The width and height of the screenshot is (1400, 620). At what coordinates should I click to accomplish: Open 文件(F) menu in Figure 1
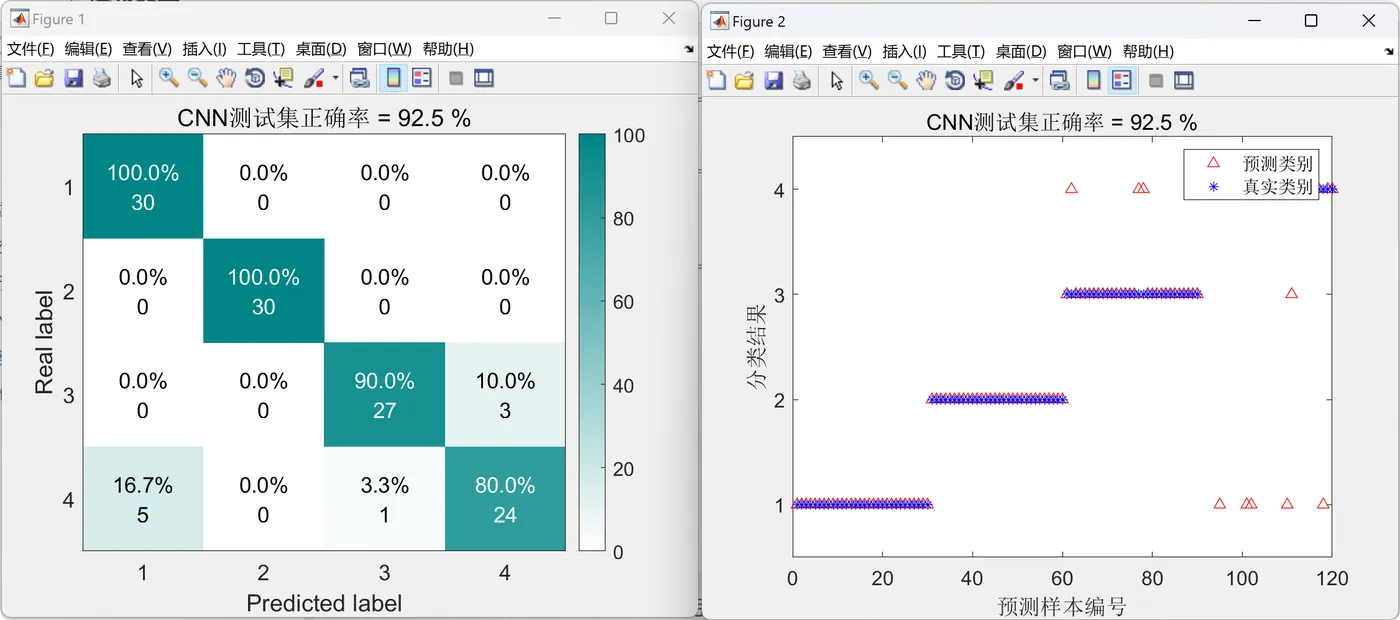(32, 49)
